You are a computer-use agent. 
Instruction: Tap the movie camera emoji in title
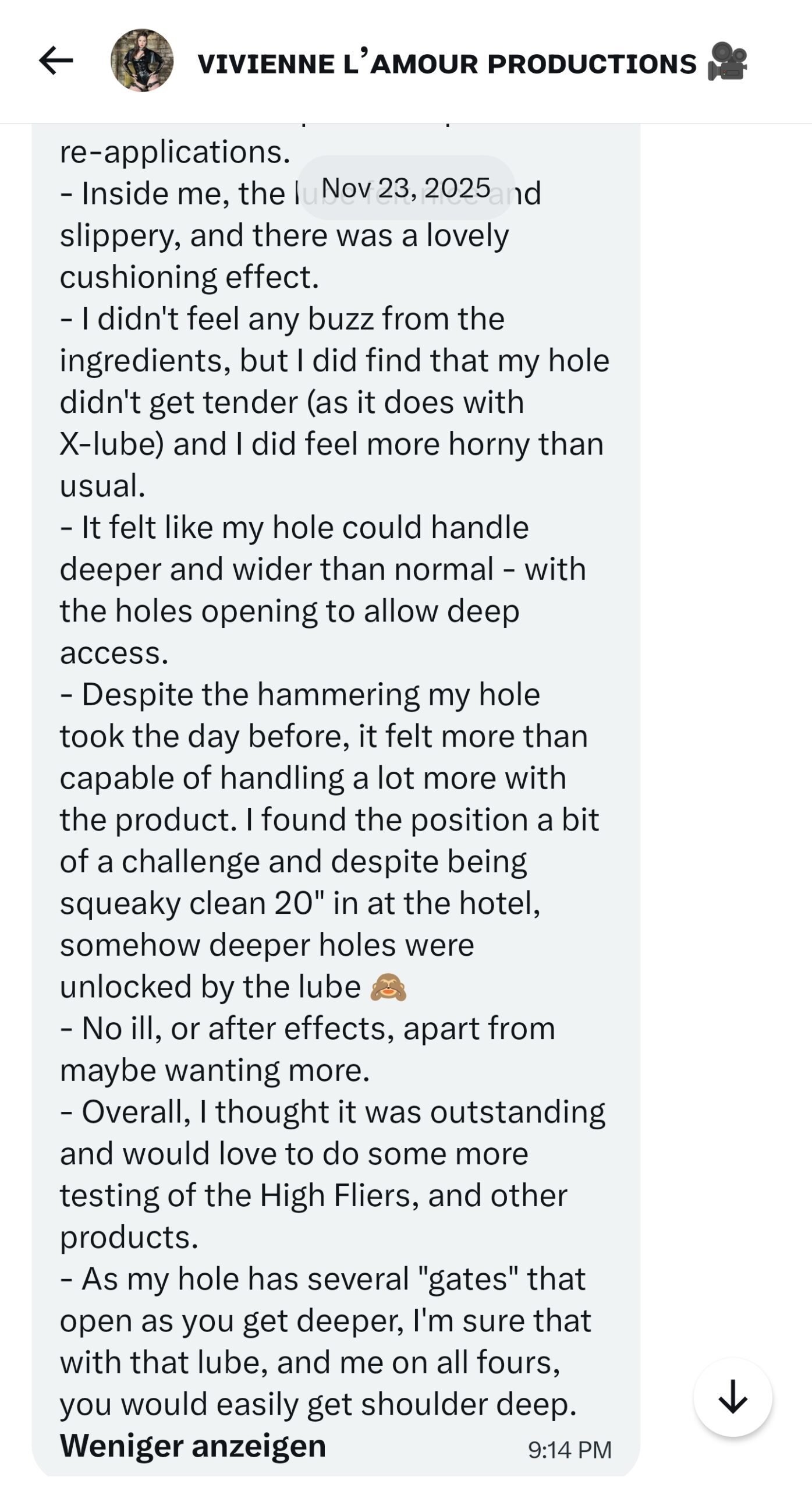pos(727,62)
